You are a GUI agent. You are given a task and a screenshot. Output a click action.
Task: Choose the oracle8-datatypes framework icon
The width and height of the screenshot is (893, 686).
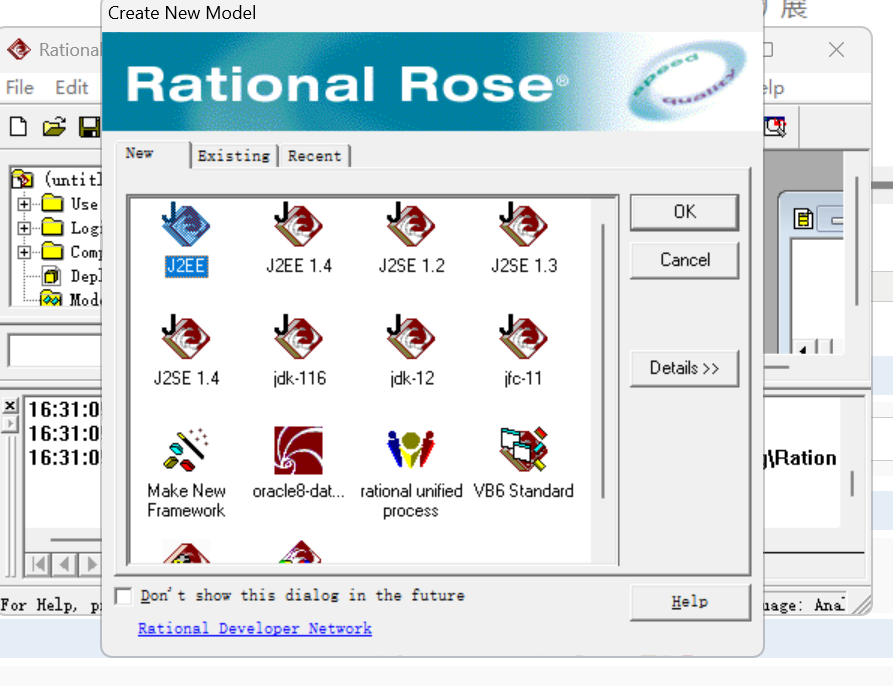click(x=298, y=450)
